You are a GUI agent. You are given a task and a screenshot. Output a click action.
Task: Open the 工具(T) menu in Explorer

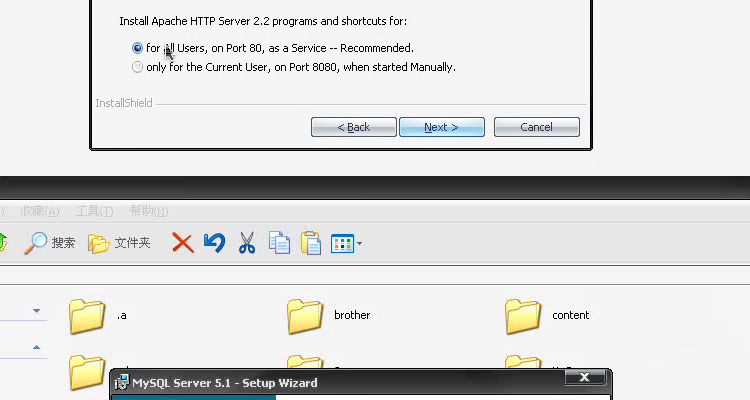click(95, 211)
